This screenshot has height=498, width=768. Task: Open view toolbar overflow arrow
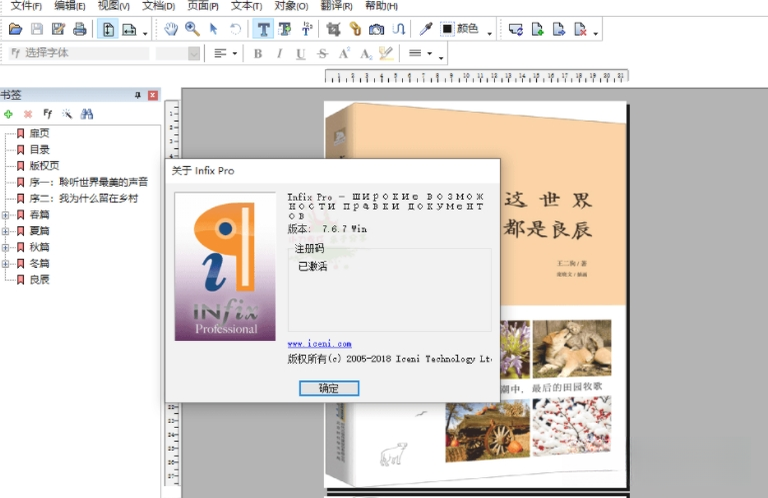point(145,33)
